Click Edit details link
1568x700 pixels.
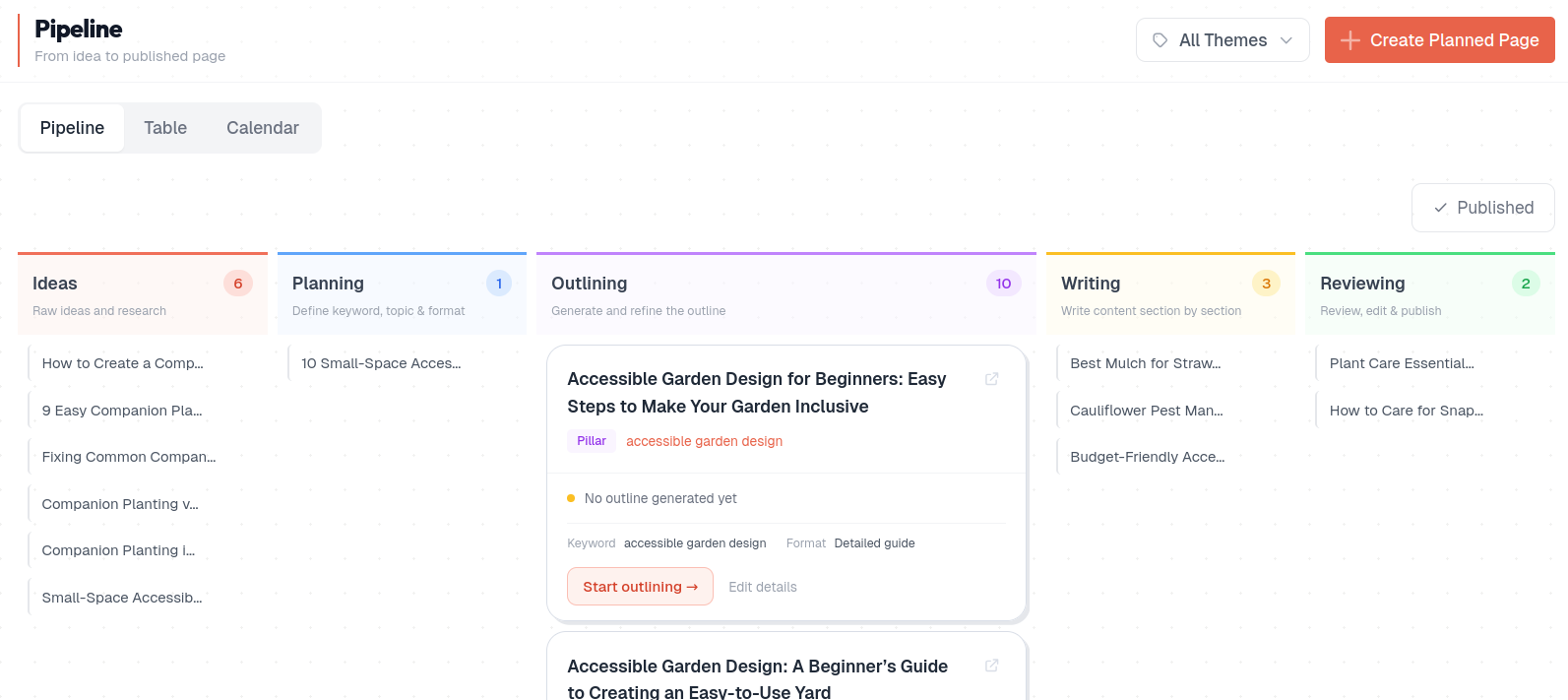pos(763,587)
